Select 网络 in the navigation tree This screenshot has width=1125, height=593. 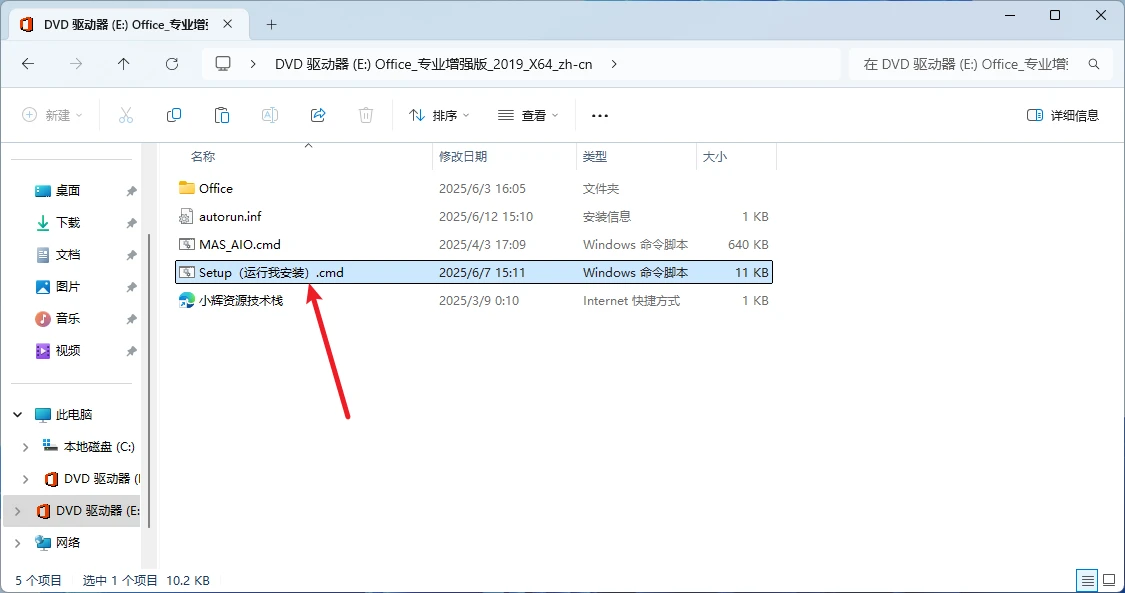point(68,543)
